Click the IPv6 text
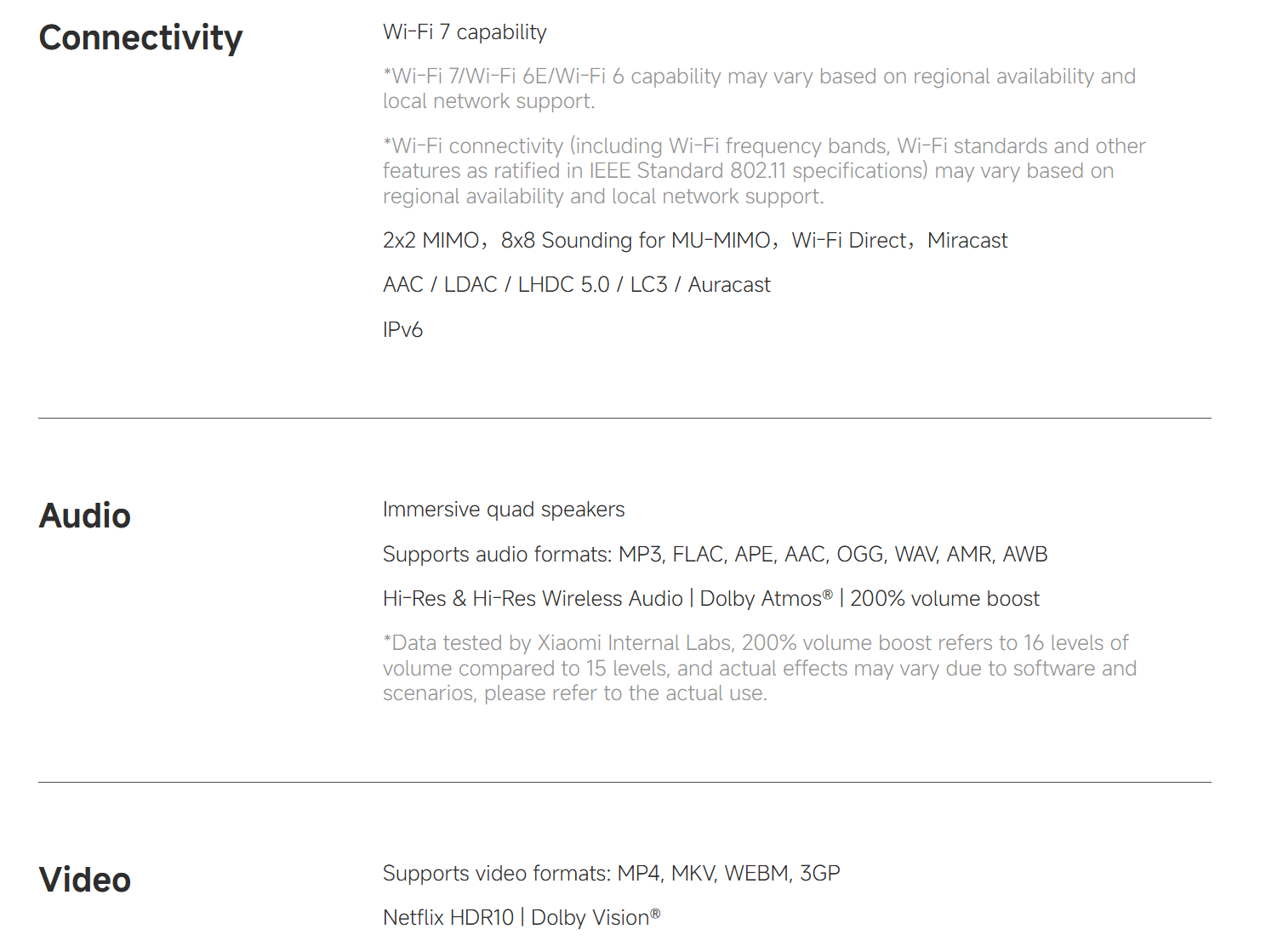This screenshot has height=952, width=1266. (402, 330)
